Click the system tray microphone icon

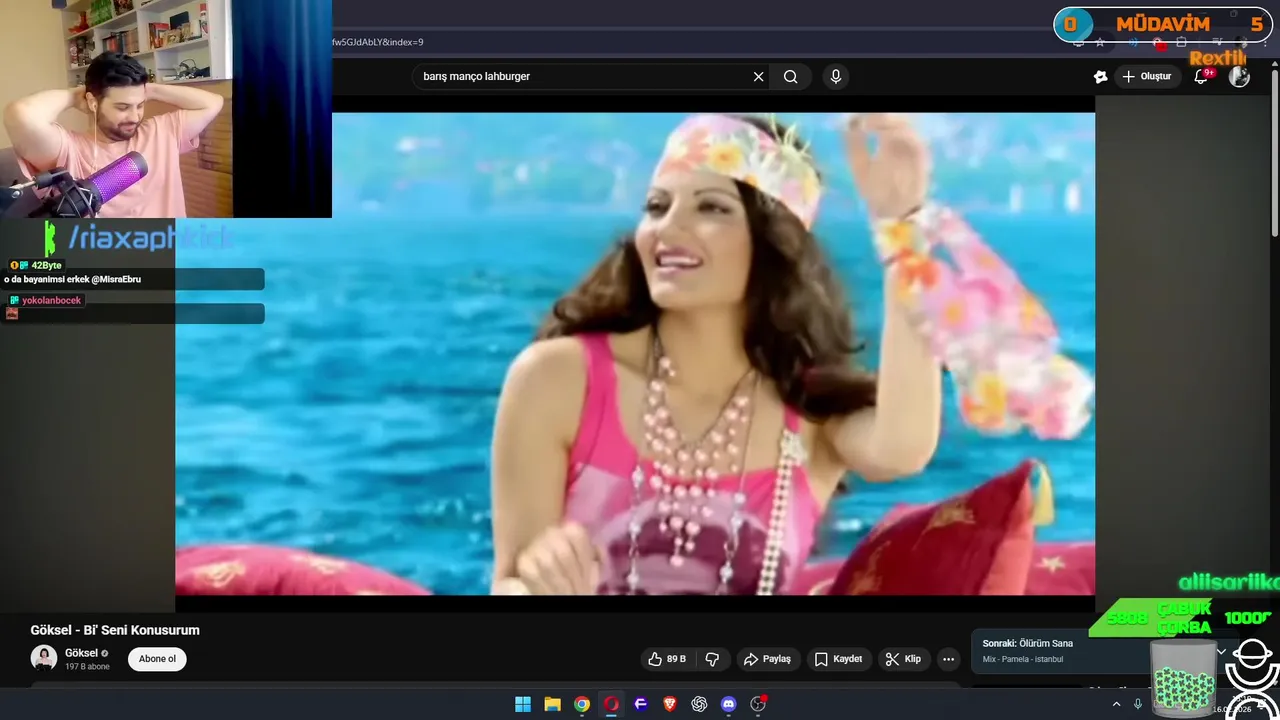[1137, 704]
